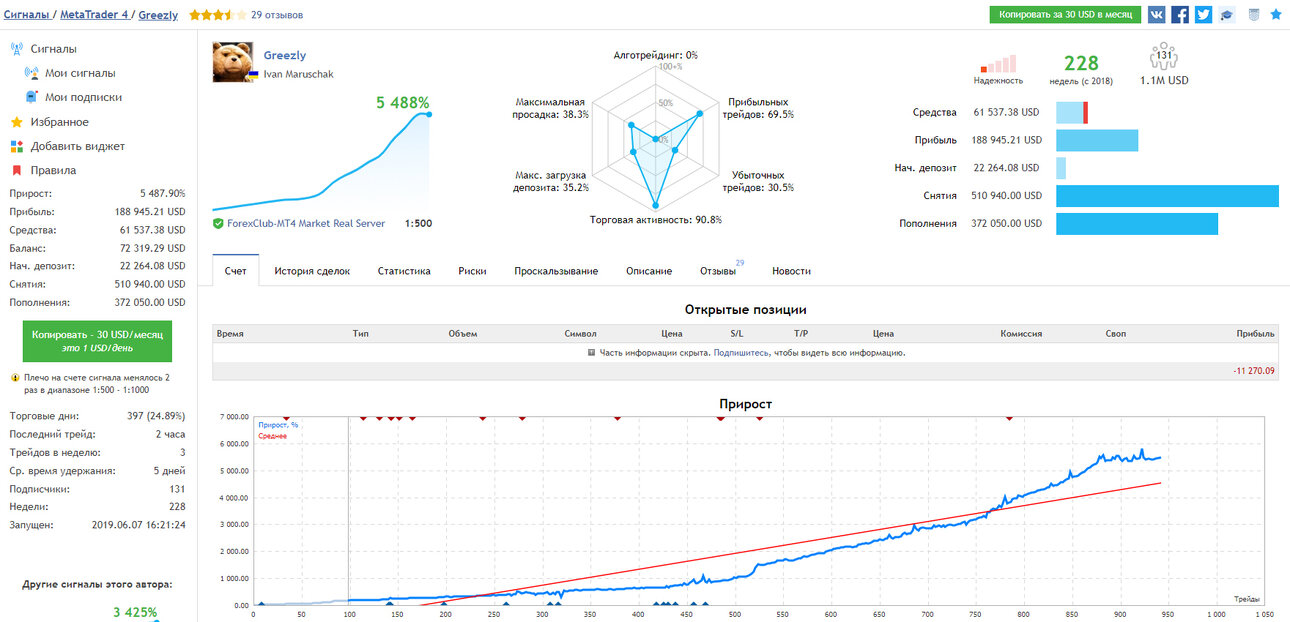Click the Прибыльных трейдов: 69.5% label

coord(760,108)
